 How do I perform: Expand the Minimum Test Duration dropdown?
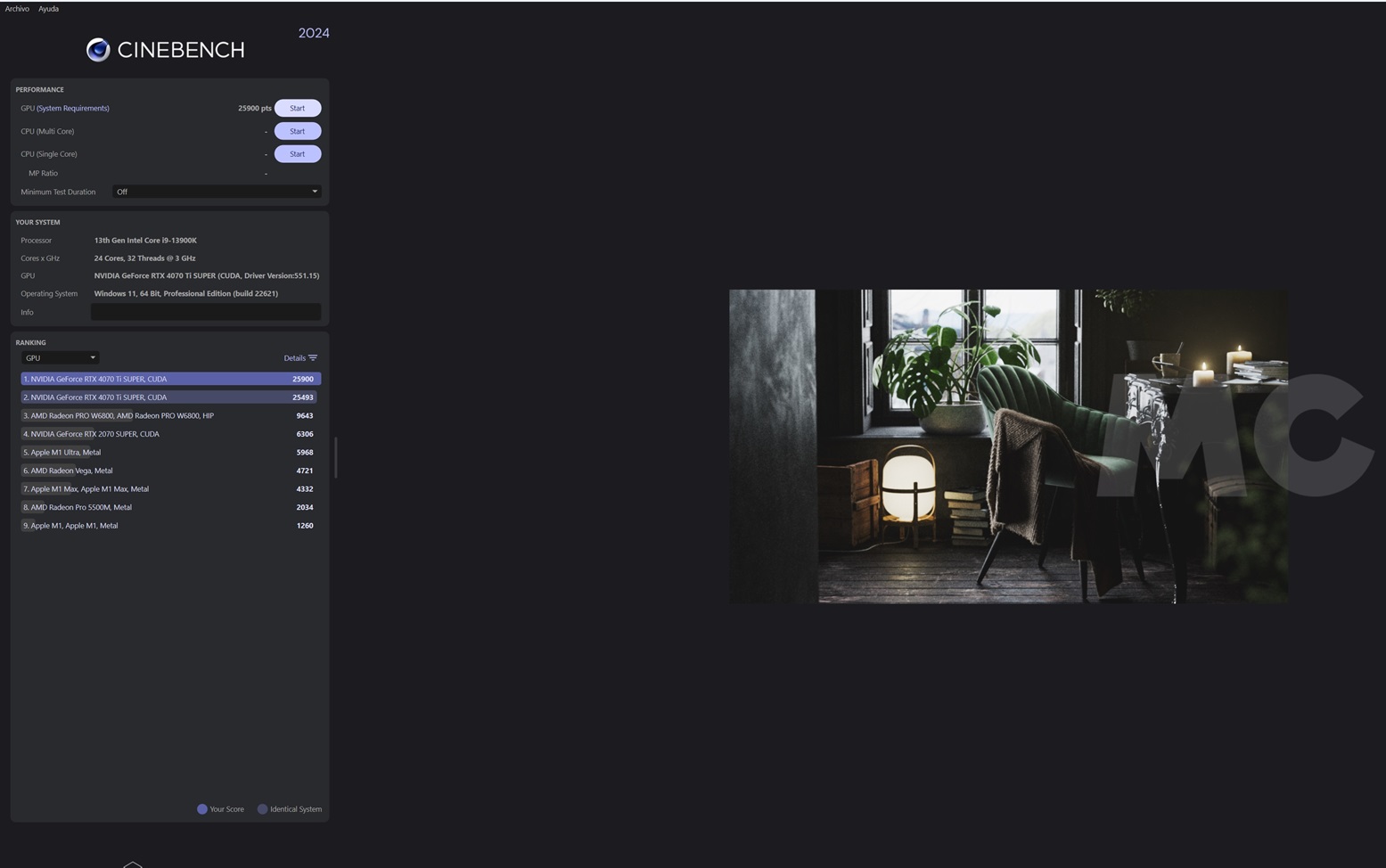click(x=216, y=192)
